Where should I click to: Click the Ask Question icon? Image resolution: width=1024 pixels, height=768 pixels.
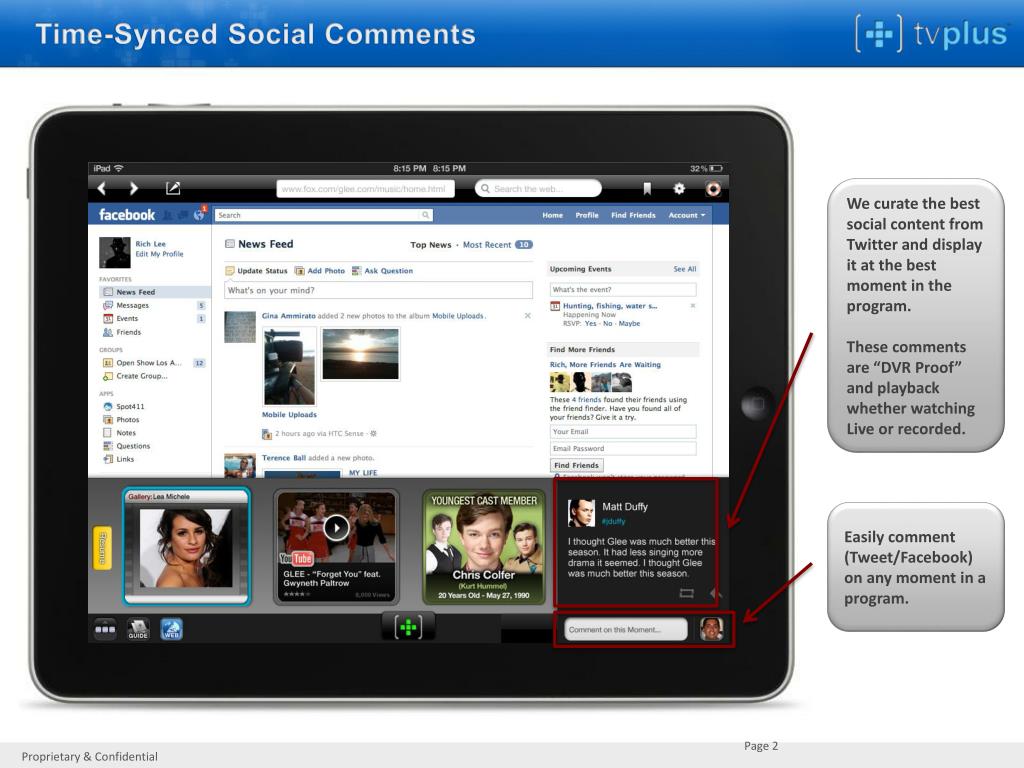(x=357, y=270)
